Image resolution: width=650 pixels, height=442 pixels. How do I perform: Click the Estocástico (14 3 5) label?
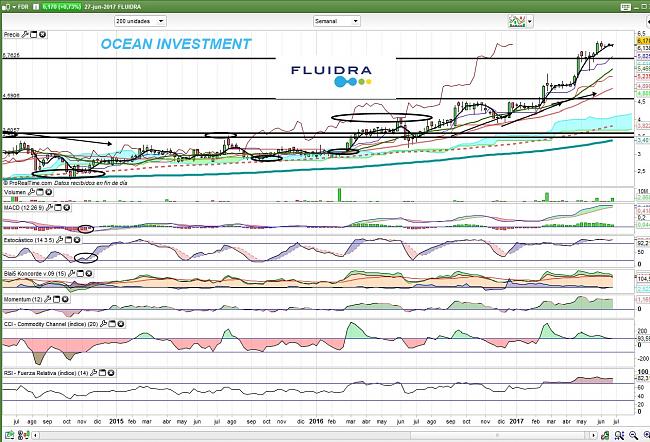[29, 240]
